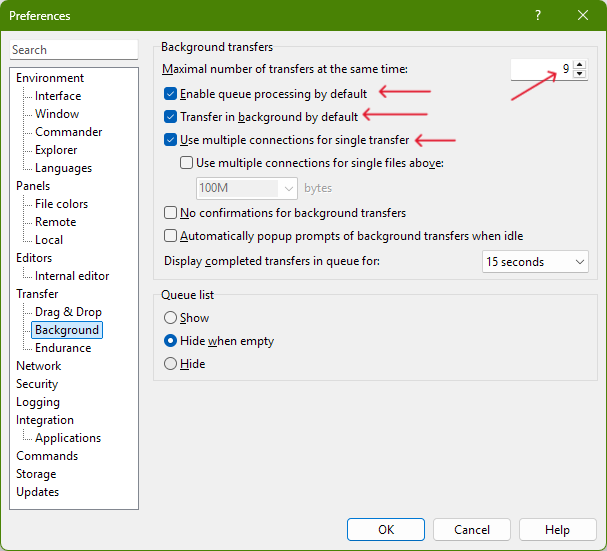Select the Hide queue list option
The height and width of the screenshot is (551, 607).
(171, 364)
